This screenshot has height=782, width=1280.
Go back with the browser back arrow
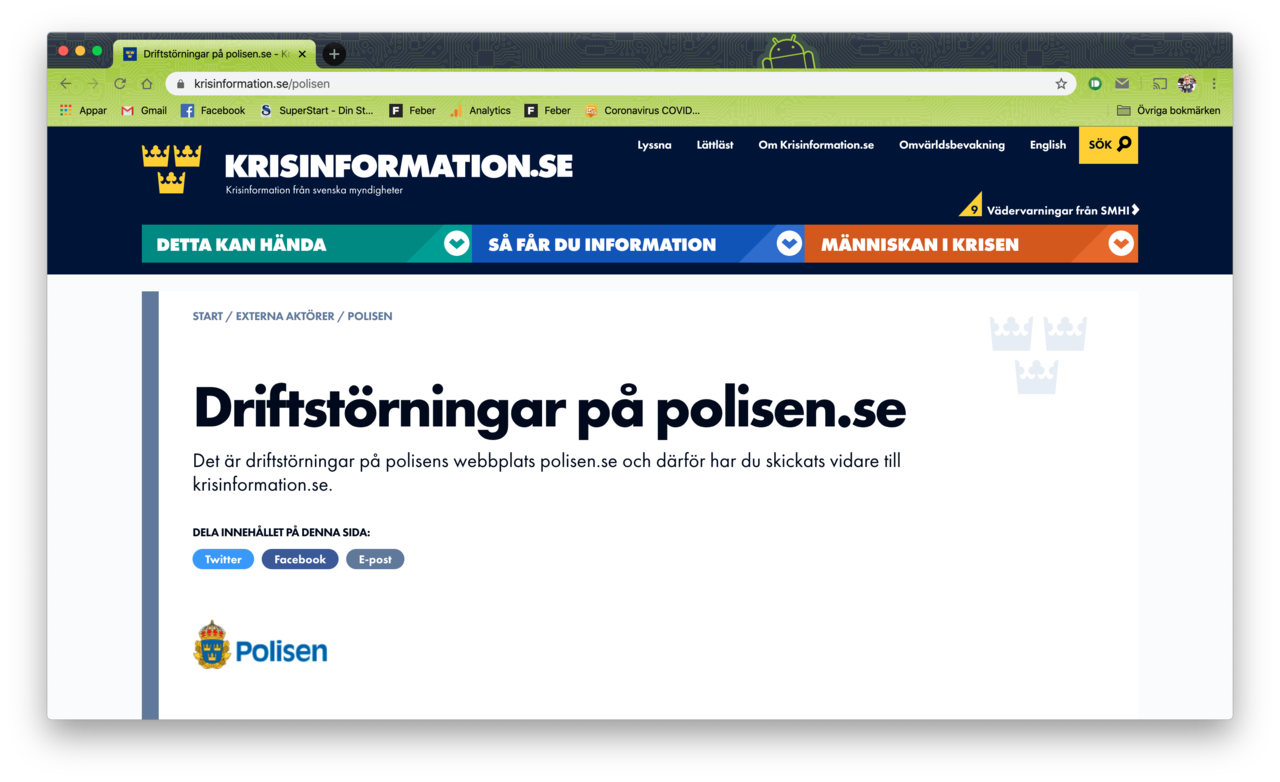66,84
